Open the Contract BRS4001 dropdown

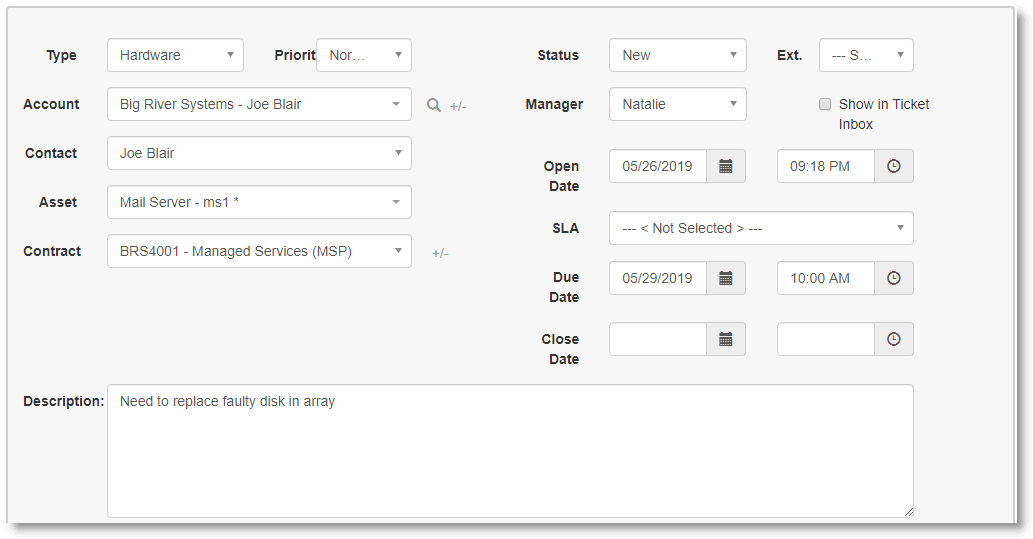point(259,251)
